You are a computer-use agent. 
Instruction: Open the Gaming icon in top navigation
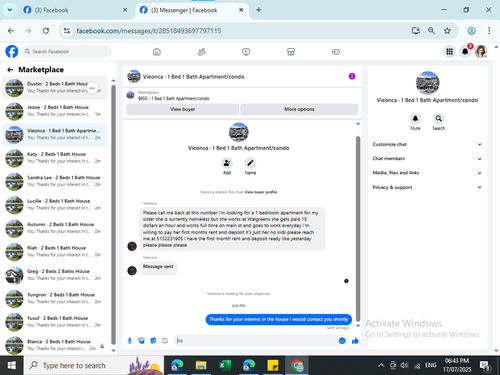point(336,52)
